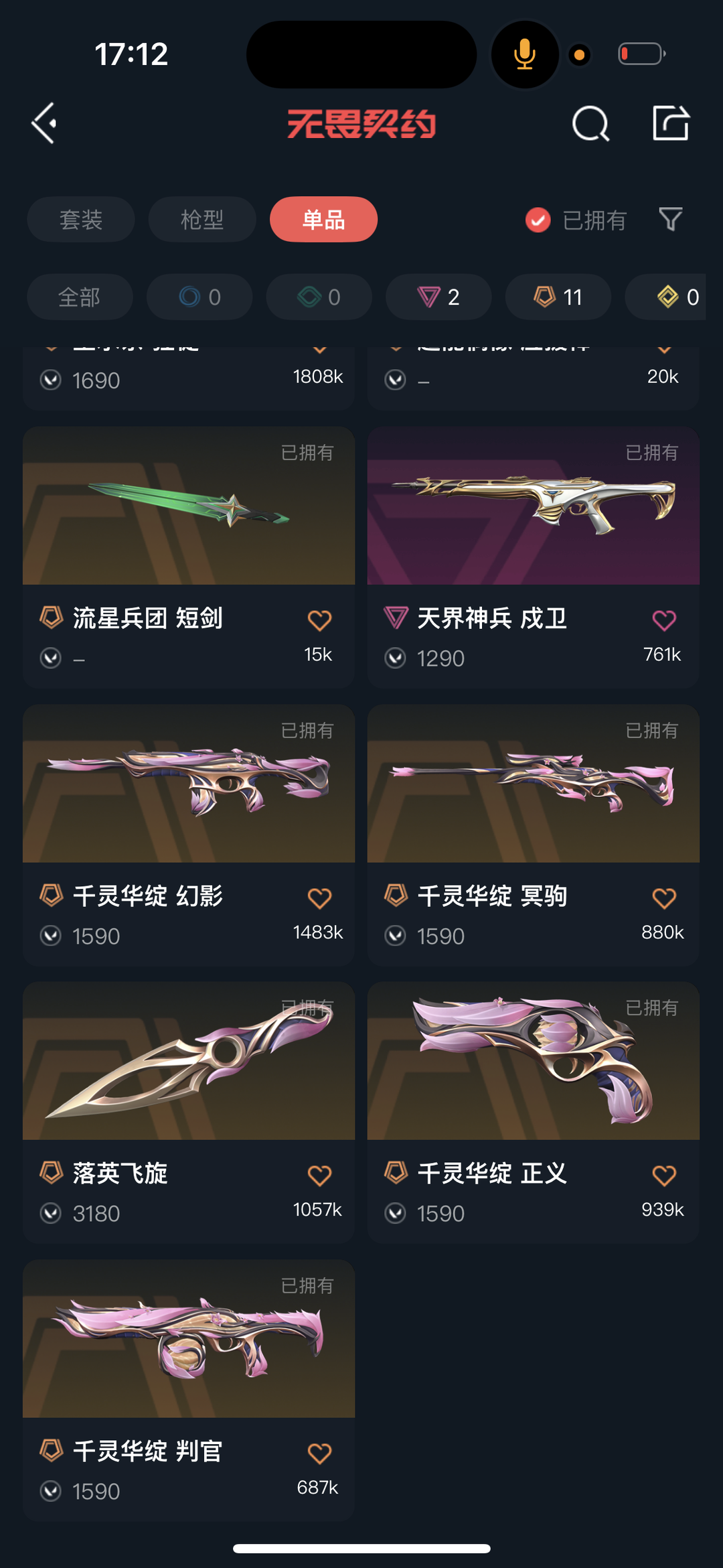This screenshot has height=1568, width=723.
Task: Tap heart icon for 千灵华绽 冥驹
Action: pyautogui.click(x=664, y=898)
